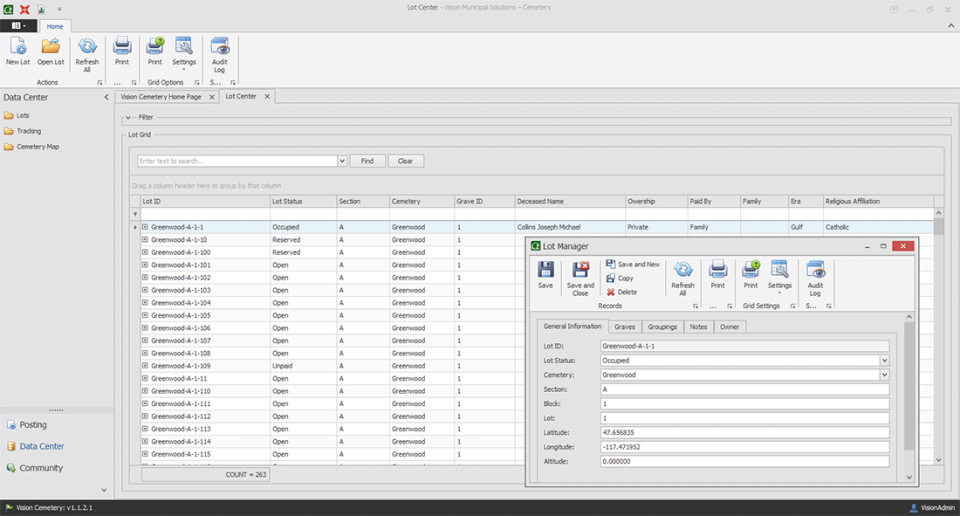
Task: Delete the record in Lot Manager
Action: [x=622, y=292]
